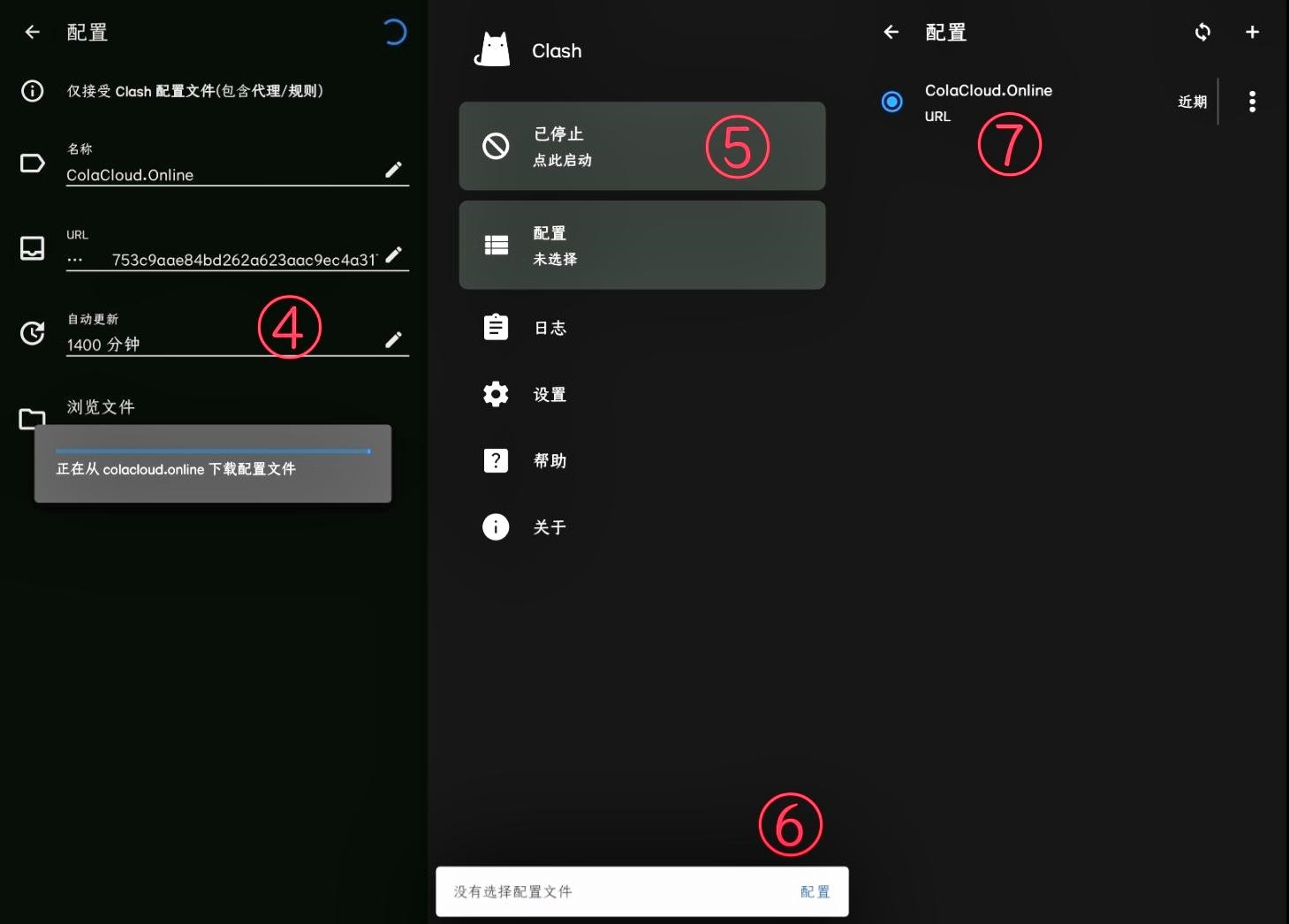Open three-dot menu for ColaCloud.Online profile
Viewport: 1289px width, 924px height.
coord(1252,102)
